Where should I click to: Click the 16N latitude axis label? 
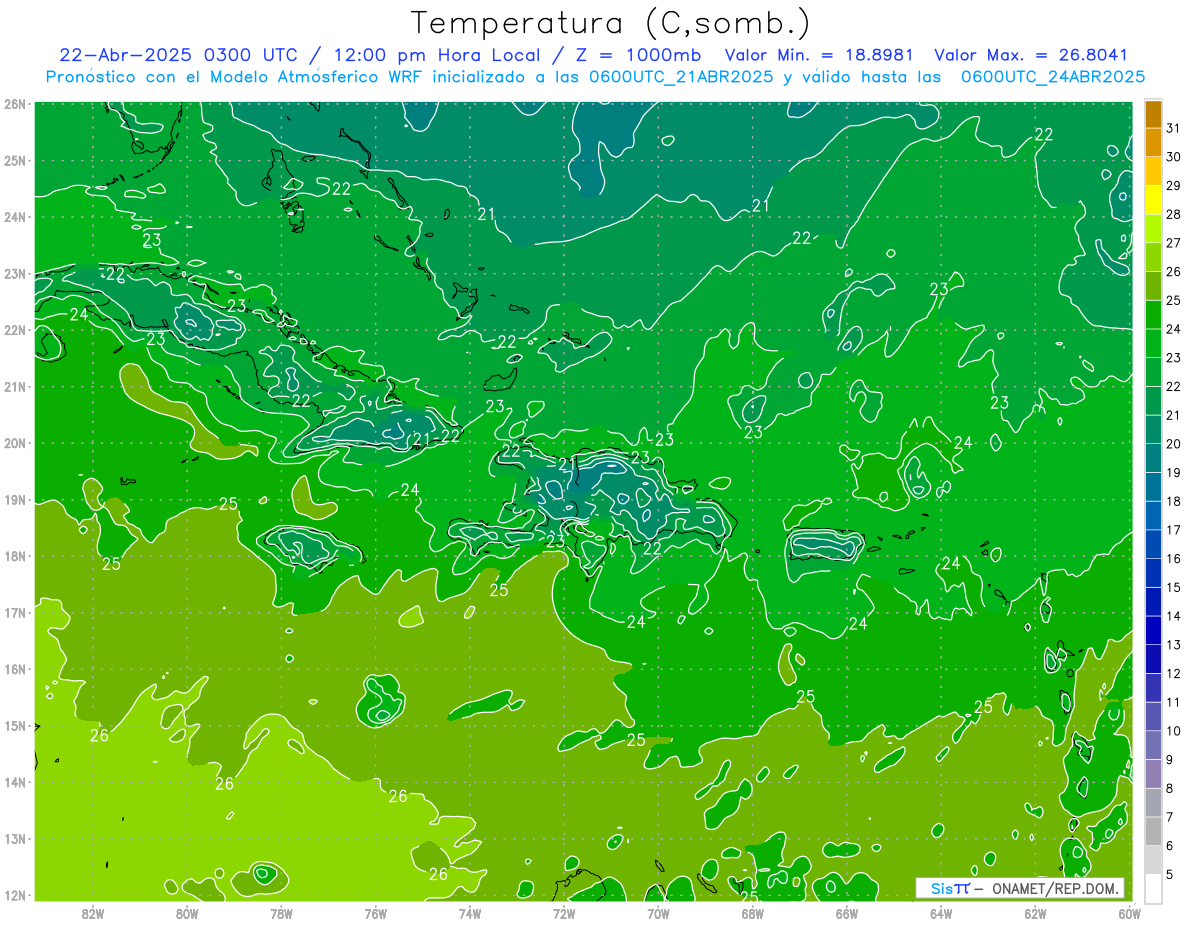(x=15, y=669)
